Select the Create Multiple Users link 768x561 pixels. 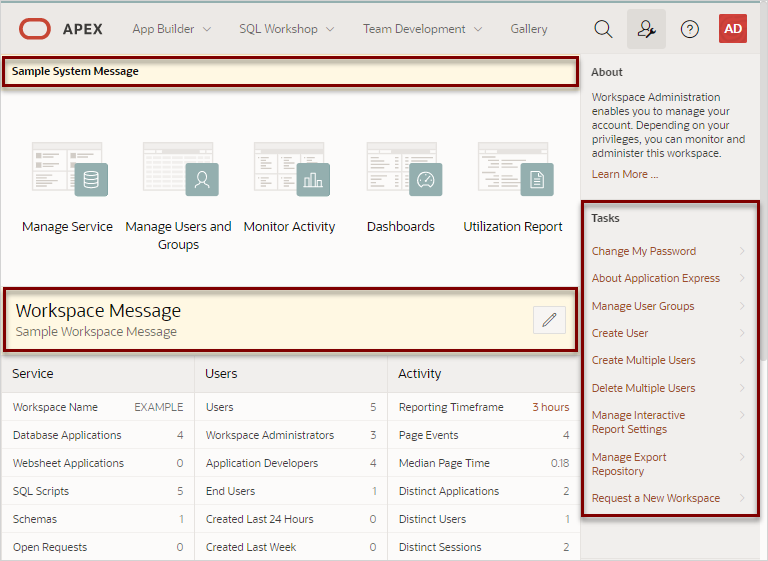click(643, 360)
